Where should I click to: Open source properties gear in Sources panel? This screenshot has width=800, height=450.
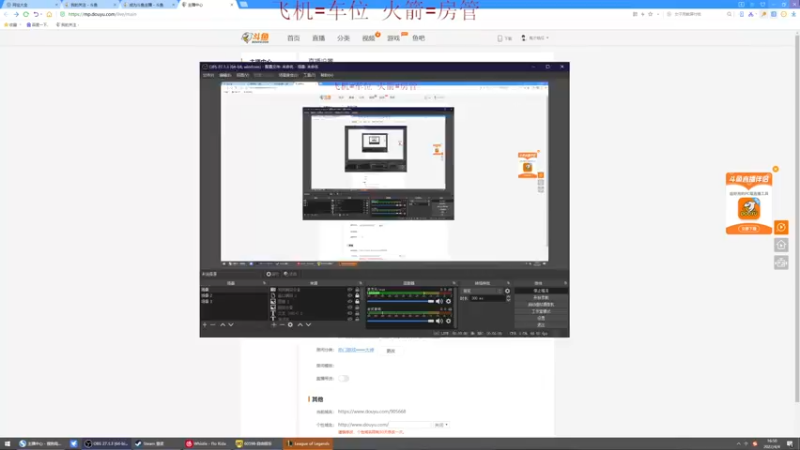290,325
